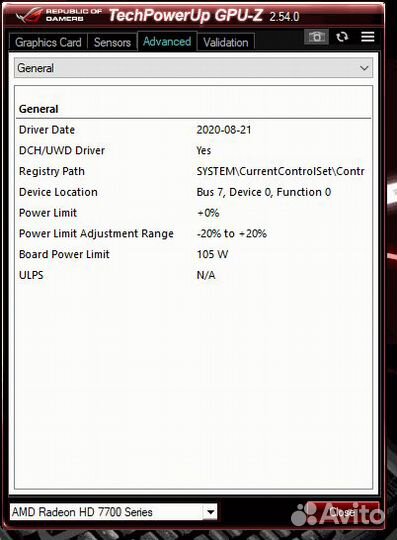Viewport: 397px width, 540px height.
Task: Click the Close button
Action: tap(342, 512)
